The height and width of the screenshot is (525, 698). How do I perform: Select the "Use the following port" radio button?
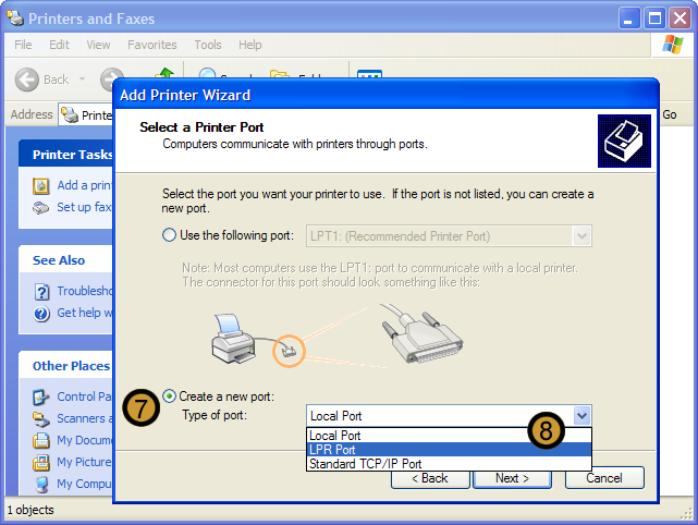coord(169,235)
